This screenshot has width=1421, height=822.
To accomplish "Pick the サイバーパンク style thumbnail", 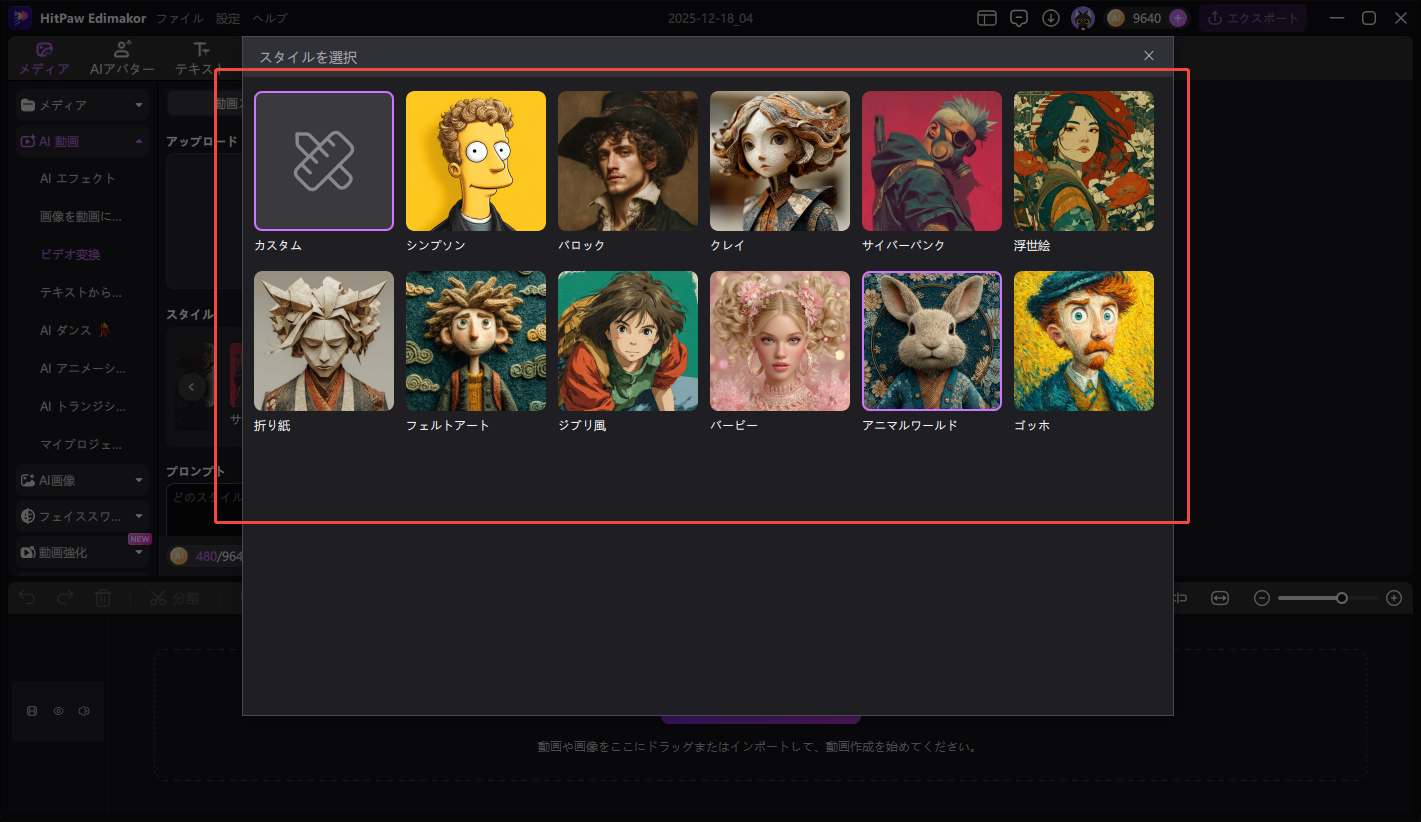I will pos(931,161).
